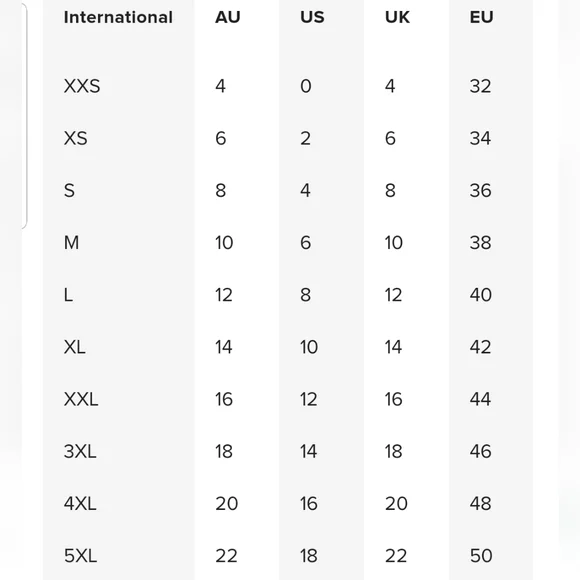Image resolution: width=580 pixels, height=580 pixels.
Task: Click EU value 32 for XXS
Action: pyautogui.click(x=480, y=86)
